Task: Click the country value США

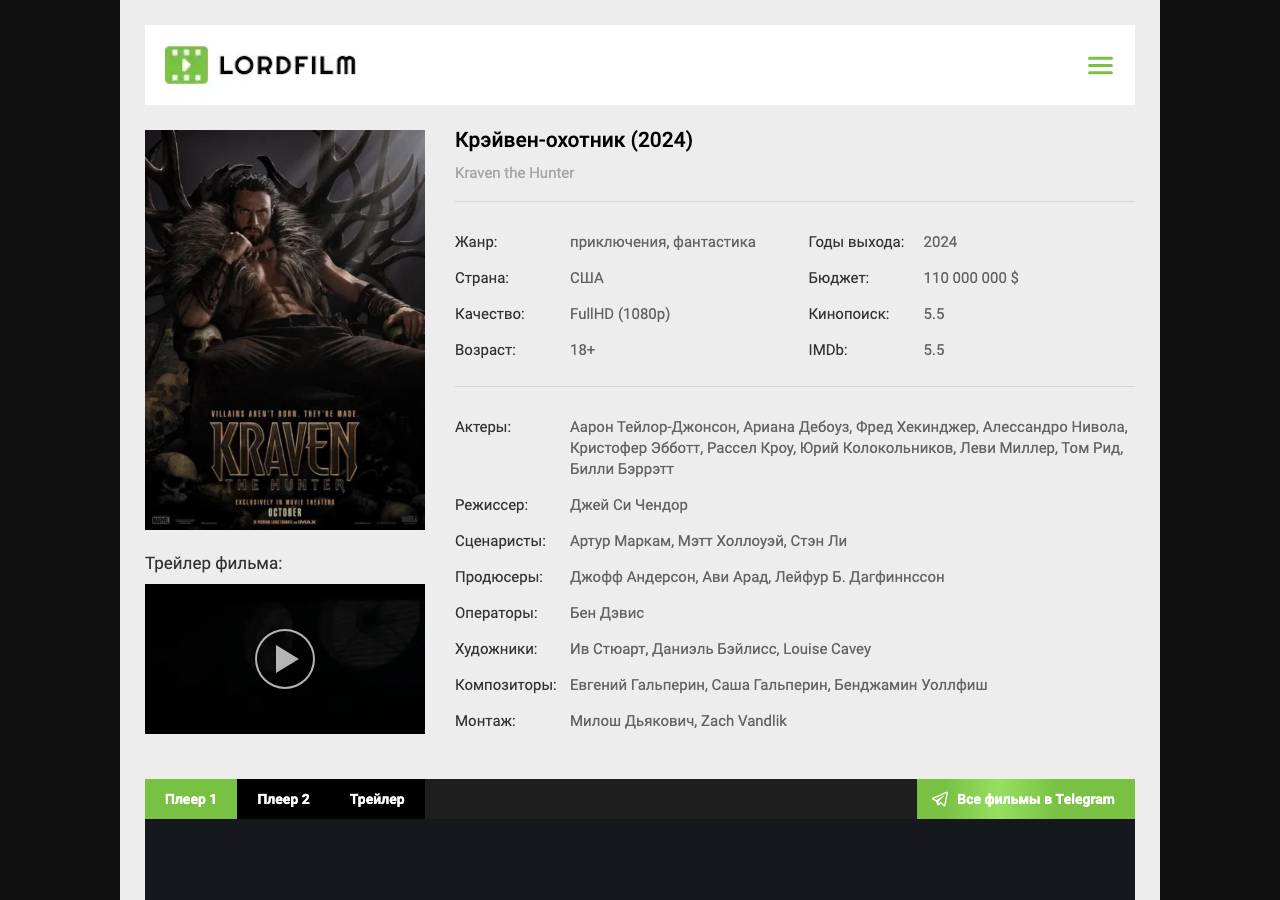Action: (587, 278)
